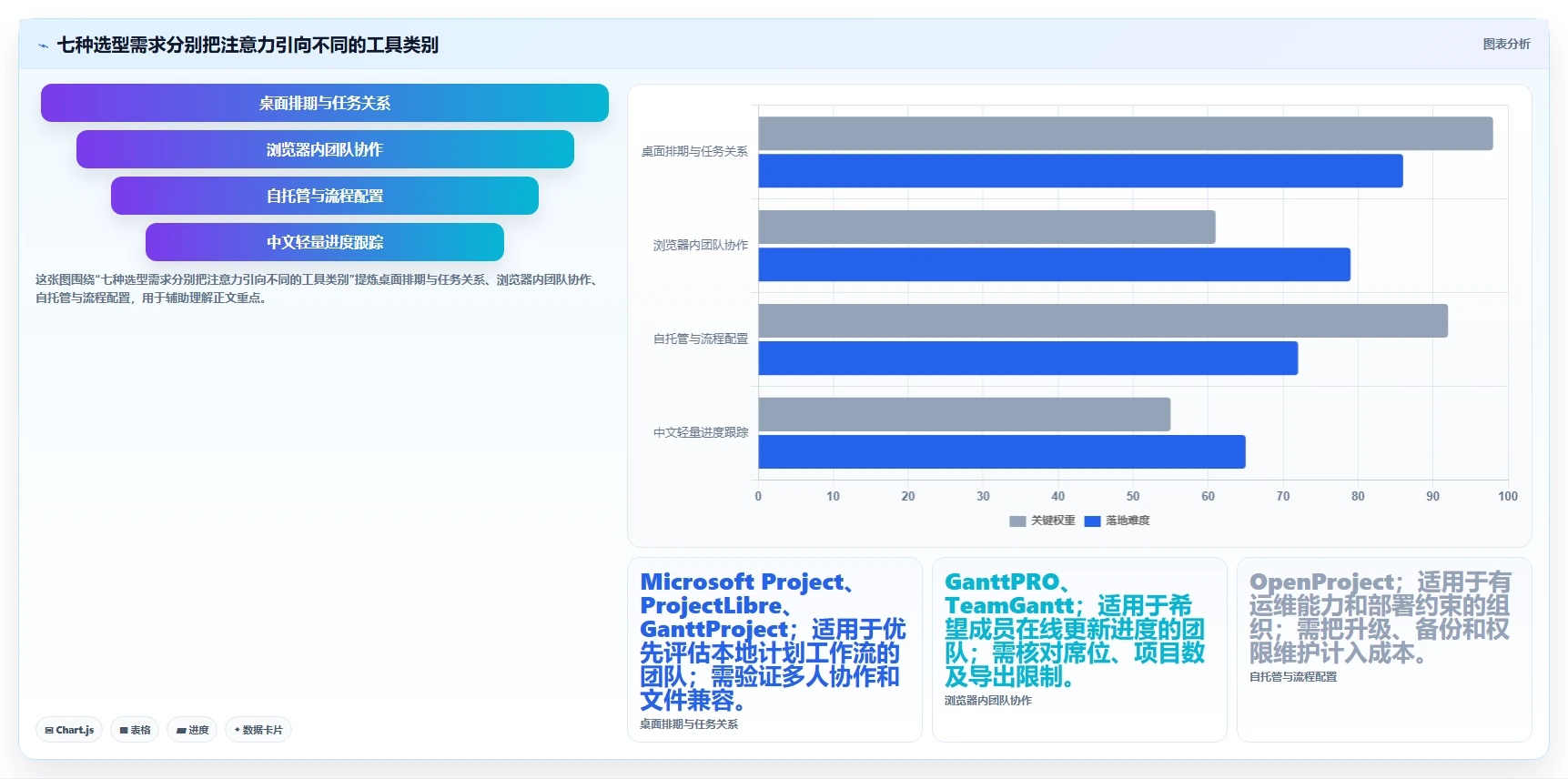Click the 进度 tag chip
The width and height of the screenshot is (1568, 779).
click(x=192, y=730)
